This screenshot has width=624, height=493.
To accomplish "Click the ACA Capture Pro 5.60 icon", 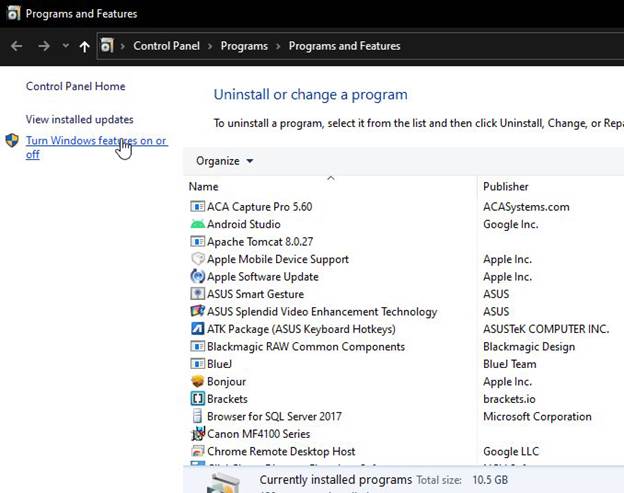I will [x=197, y=206].
